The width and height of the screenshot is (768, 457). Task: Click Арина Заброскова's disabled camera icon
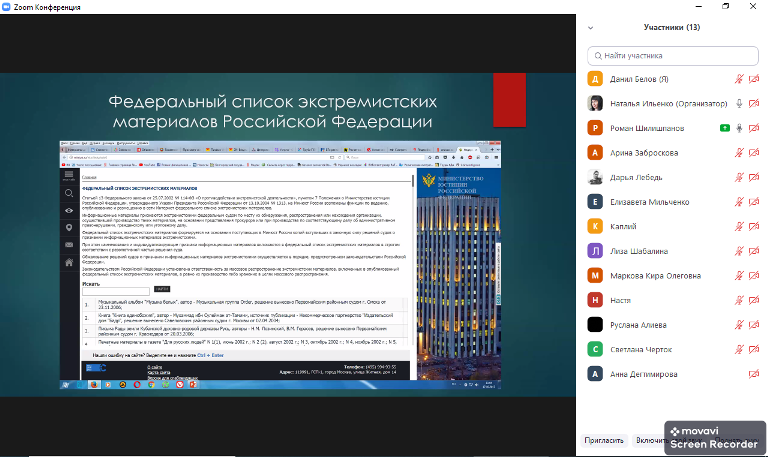[754, 153]
